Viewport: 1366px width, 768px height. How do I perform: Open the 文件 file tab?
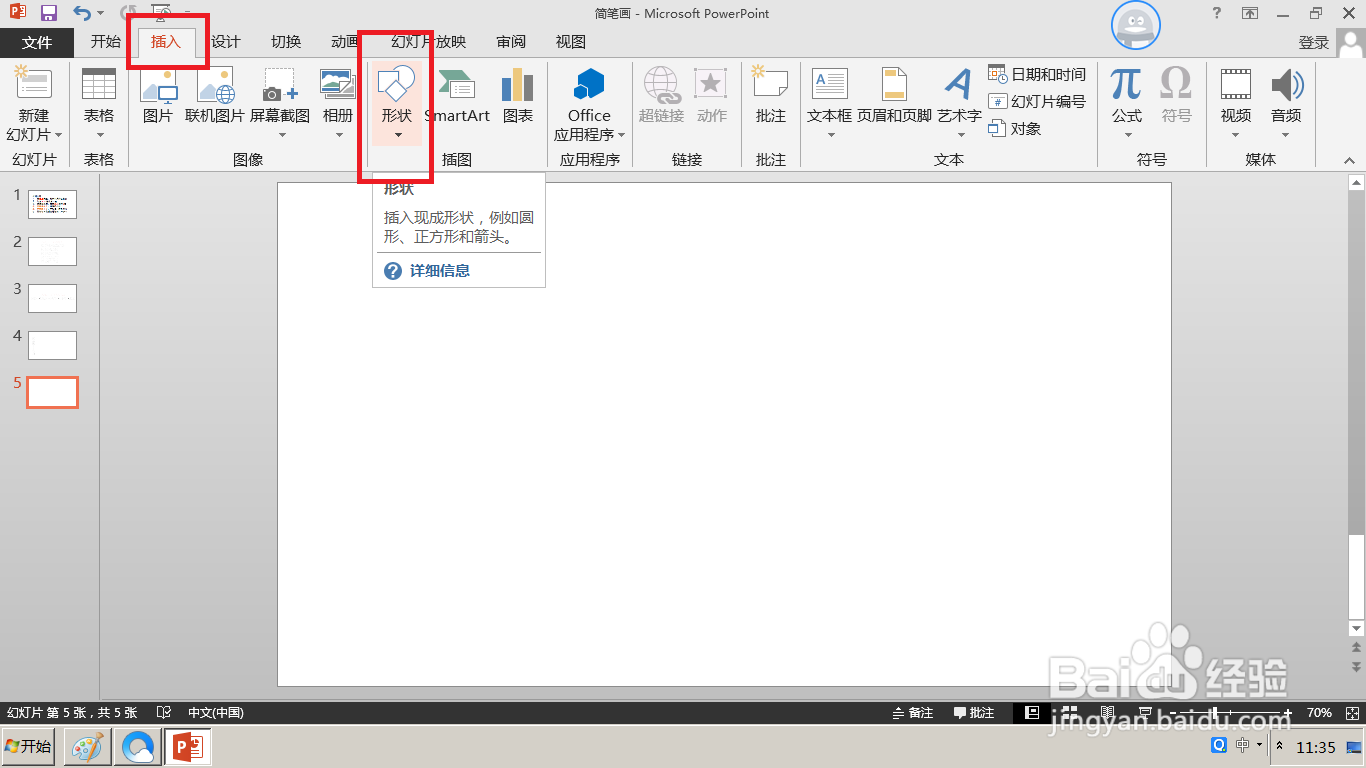click(x=37, y=42)
